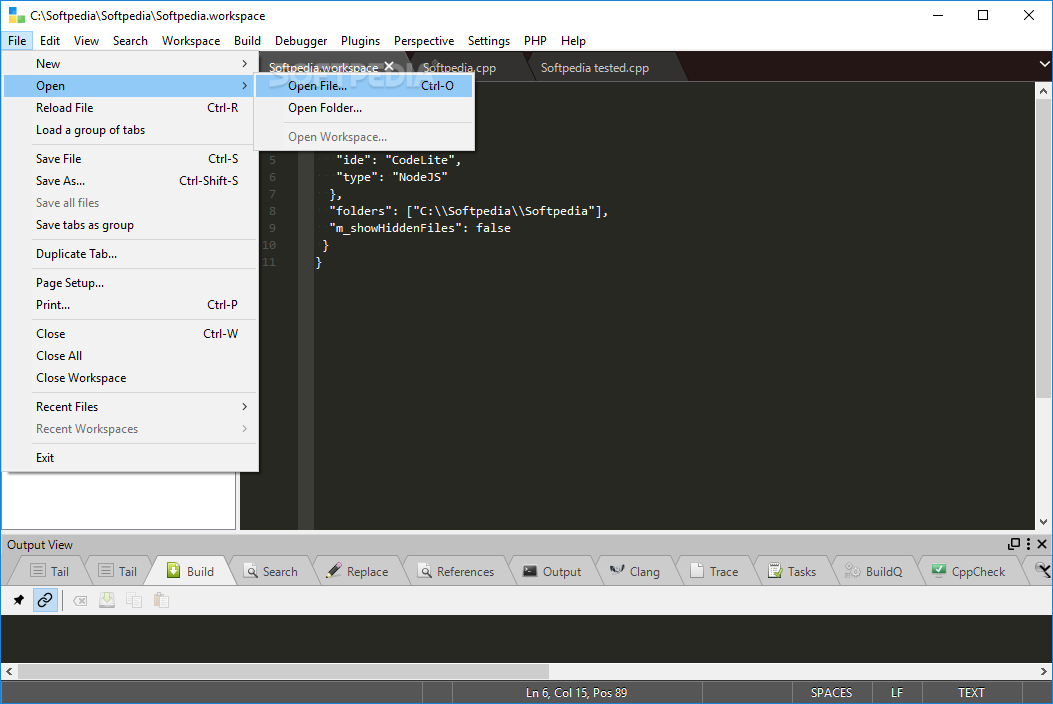Click the second Tail tab icon
1053x704 pixels.
[x=106, y=570]
